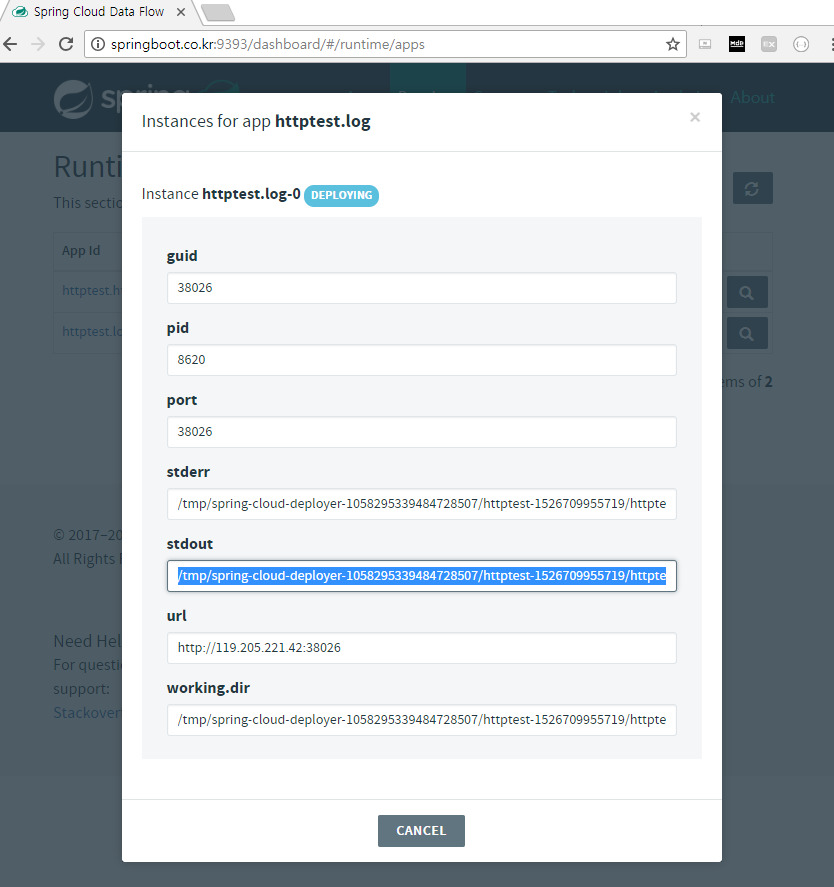Select the highlighted stdout path field
This screenshot has width=834, height=887.
pos(421,576)
